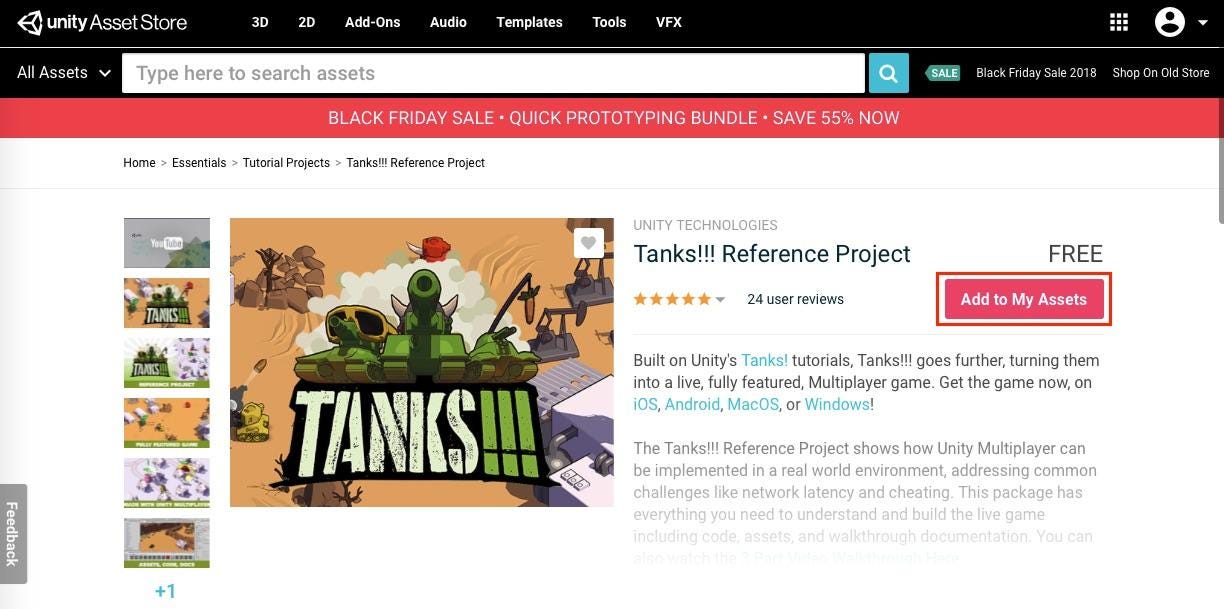Focus the search assets input field
1224x609 pixels.
click(x=493, y=73)
